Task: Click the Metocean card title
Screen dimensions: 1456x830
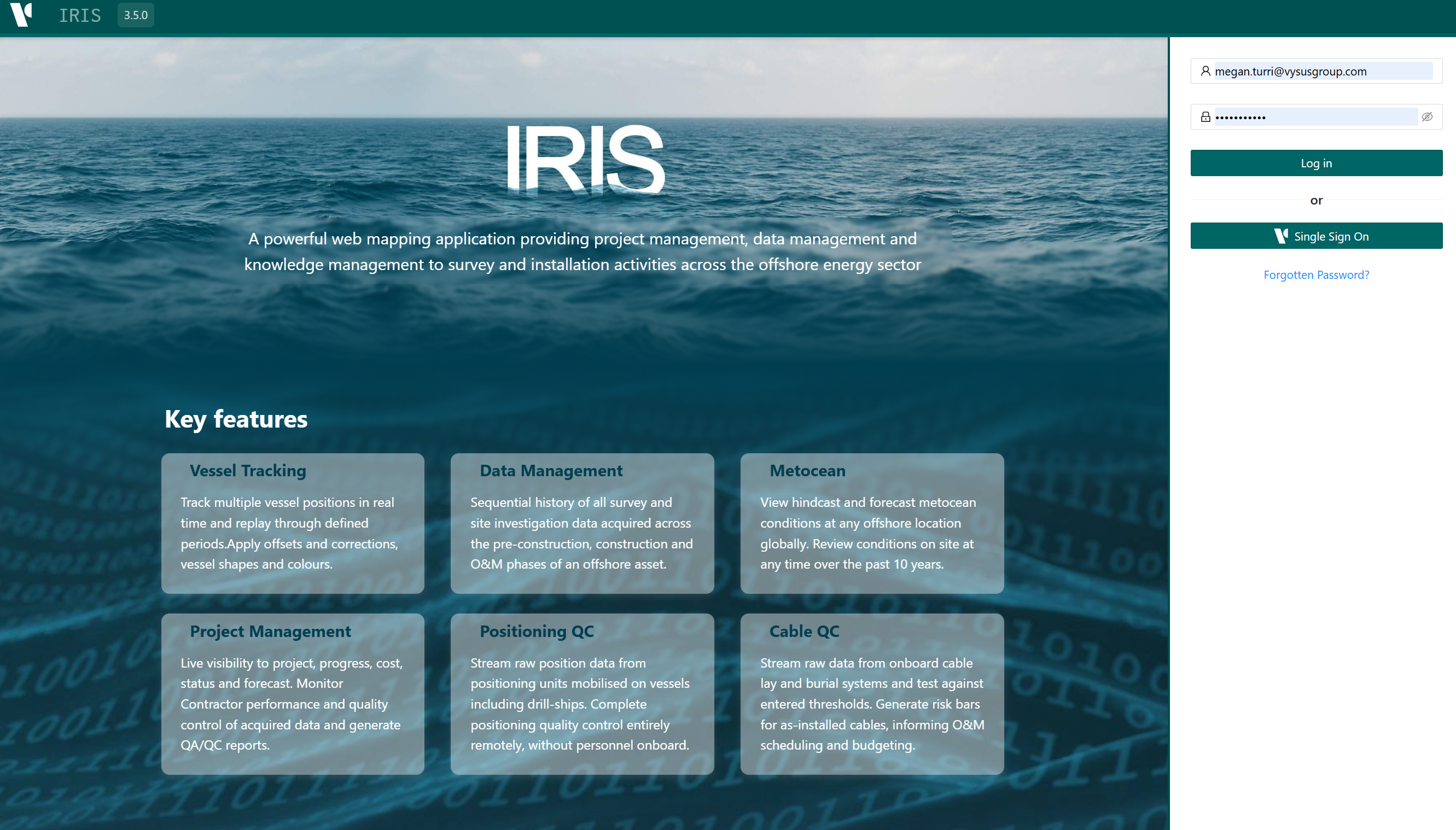Action: pos(807,471)
